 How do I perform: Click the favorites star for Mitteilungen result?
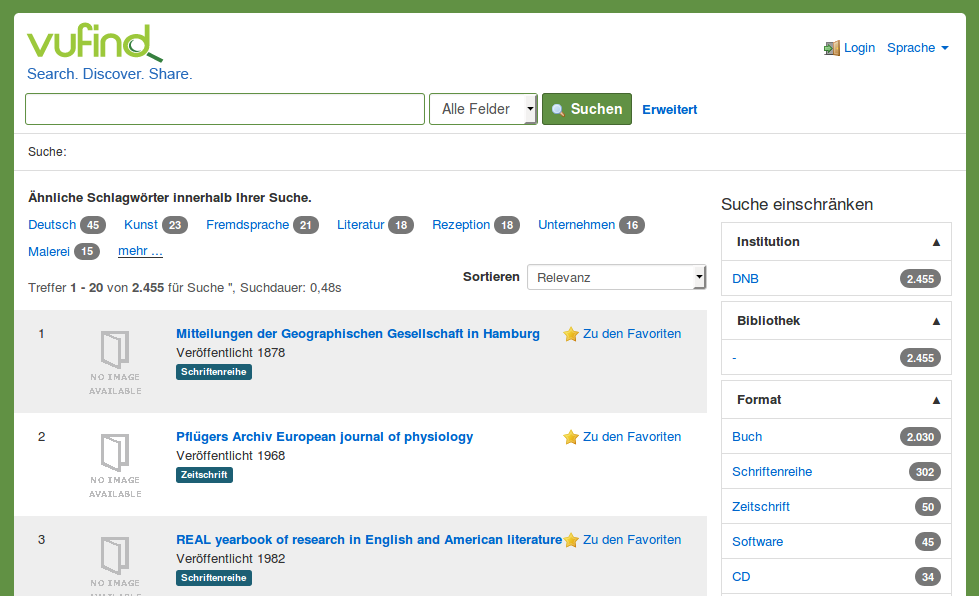pos(571,335)
